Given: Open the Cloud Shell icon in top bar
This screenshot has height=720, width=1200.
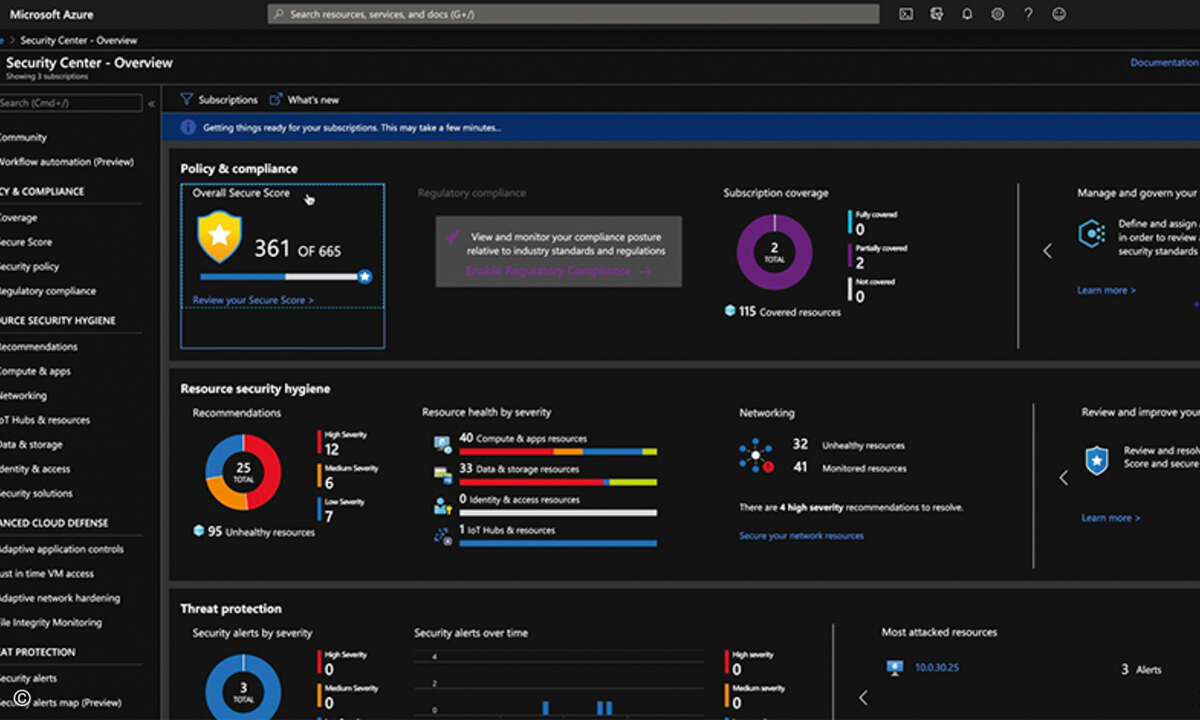Looking at the screenshot, I should [905, 14].
